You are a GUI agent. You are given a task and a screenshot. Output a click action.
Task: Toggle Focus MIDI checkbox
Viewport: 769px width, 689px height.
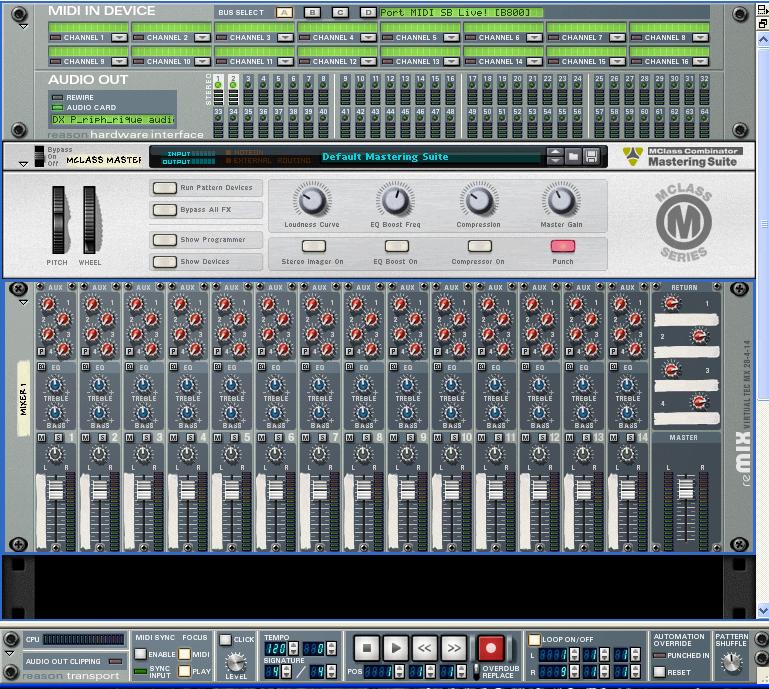click(184, 654)
